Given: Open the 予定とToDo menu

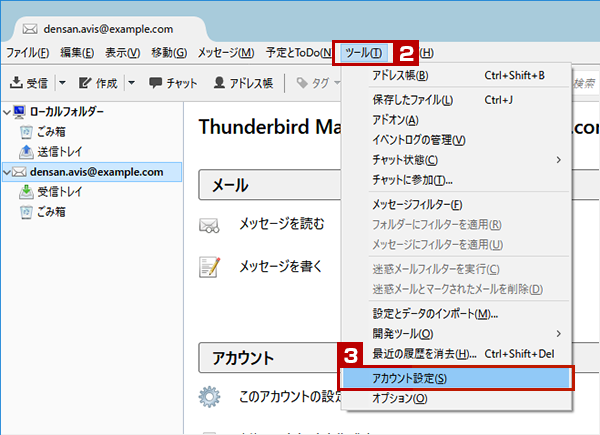Looking at the screenshot, I should tap(298, 52).
